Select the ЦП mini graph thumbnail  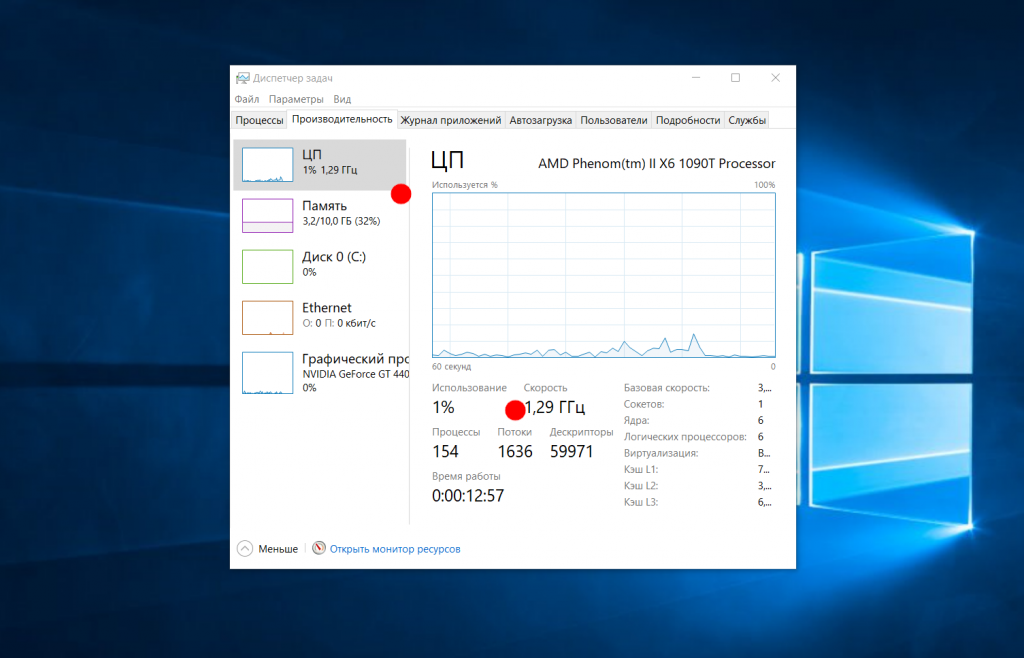[267, 165]
